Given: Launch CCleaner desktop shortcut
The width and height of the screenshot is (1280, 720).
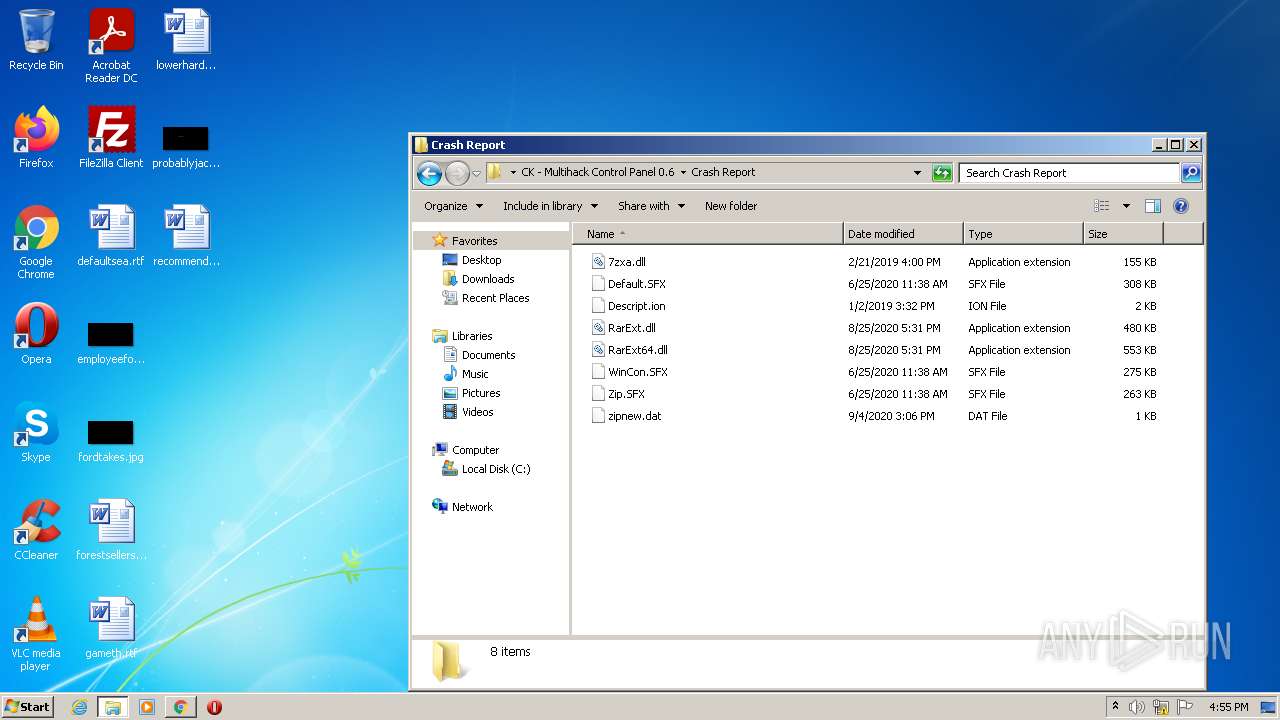Looking at the screenshot, I should tap(36, 529).
